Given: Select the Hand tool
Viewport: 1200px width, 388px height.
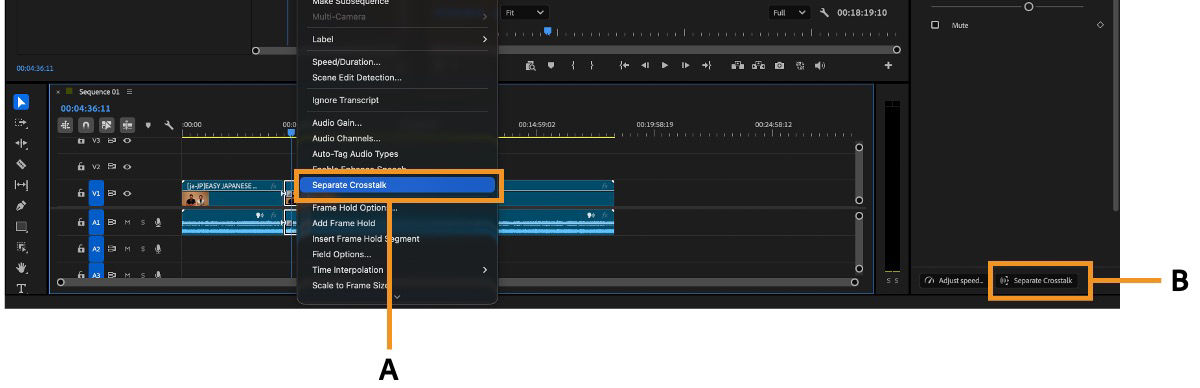Looking at the screenshot, I should click(21, 268).
